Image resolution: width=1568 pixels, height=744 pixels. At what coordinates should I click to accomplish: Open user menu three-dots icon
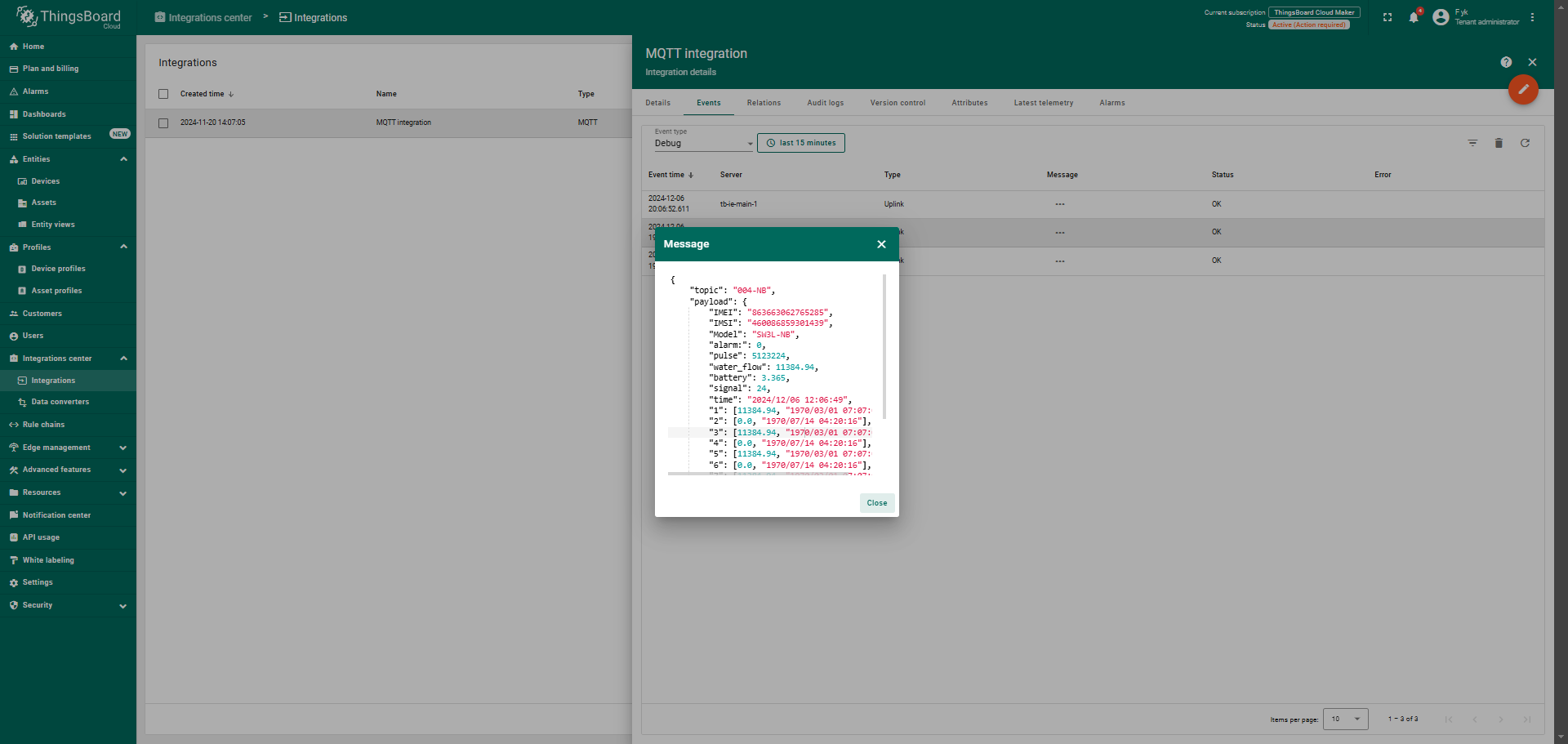1532,17
